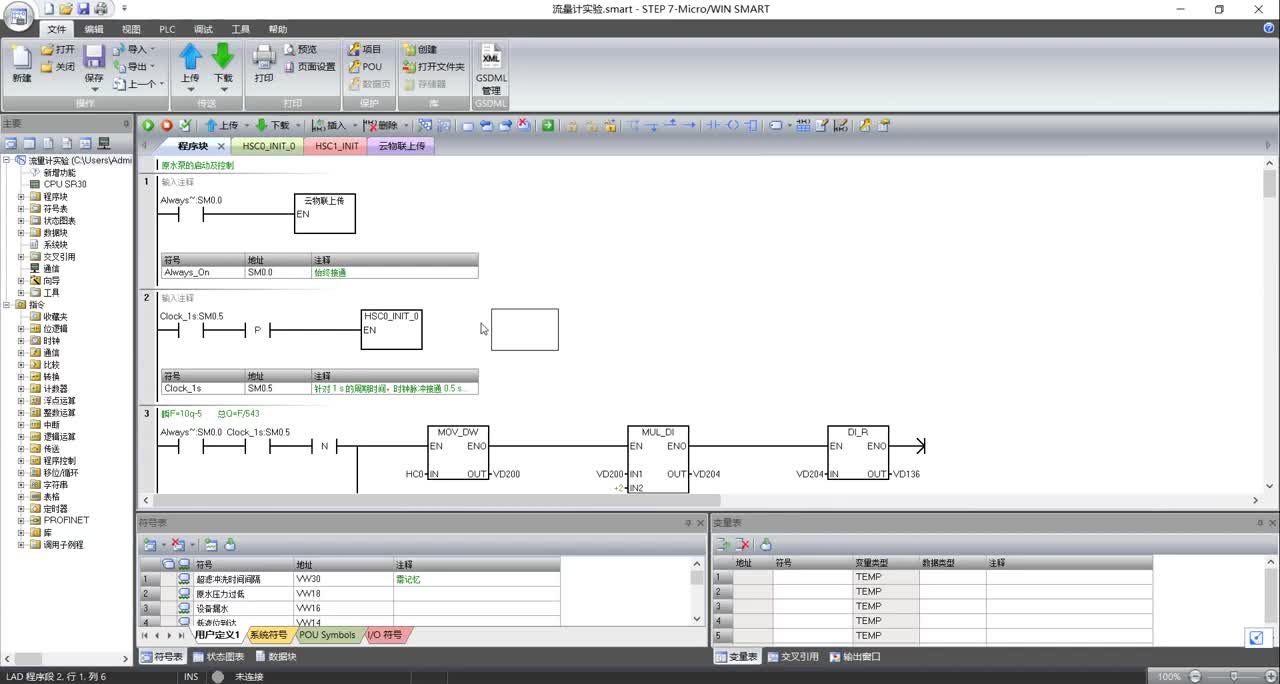Click the Compile checkmark toolbar icon

click(185, 125)
